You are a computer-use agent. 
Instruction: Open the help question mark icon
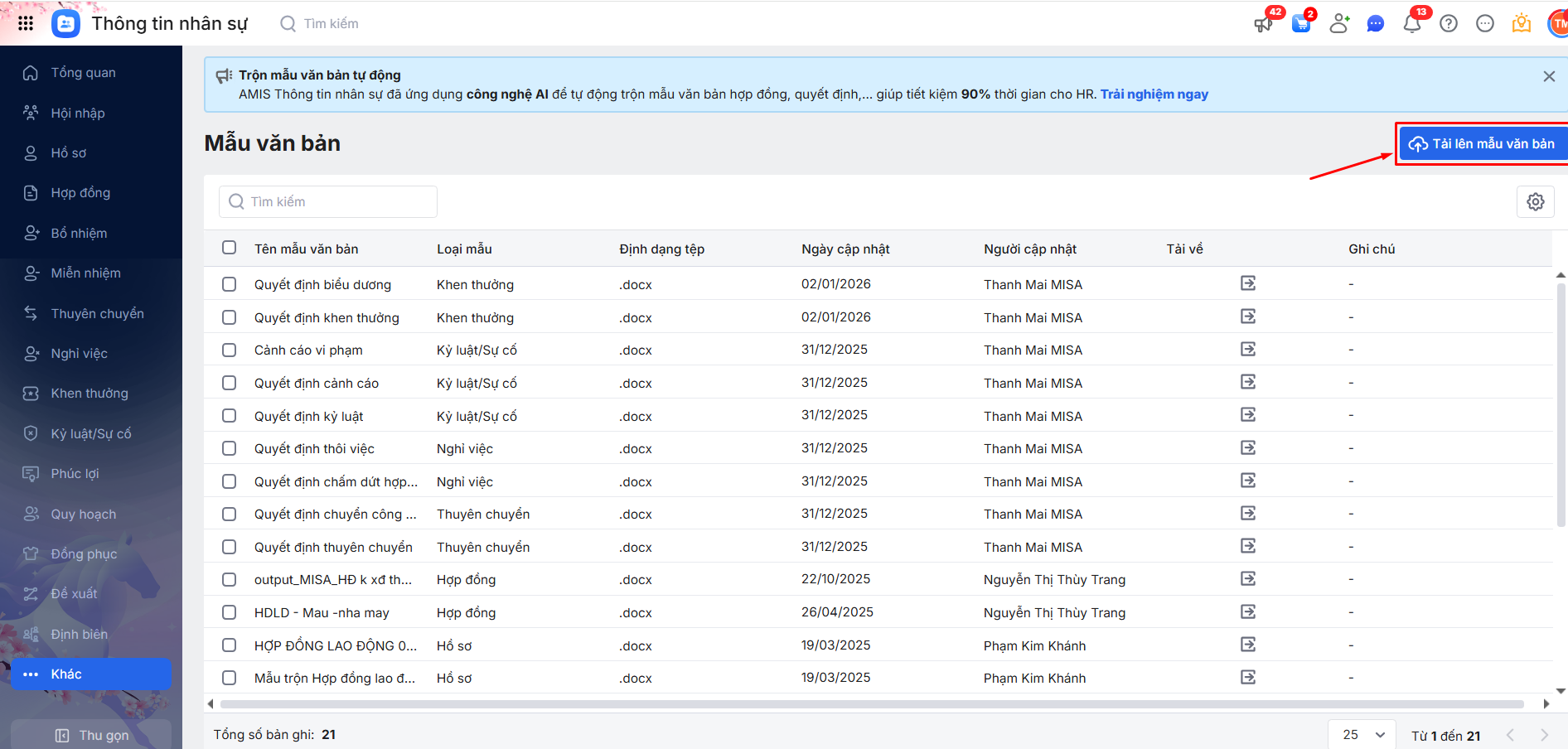click(x=1449, y=24)
